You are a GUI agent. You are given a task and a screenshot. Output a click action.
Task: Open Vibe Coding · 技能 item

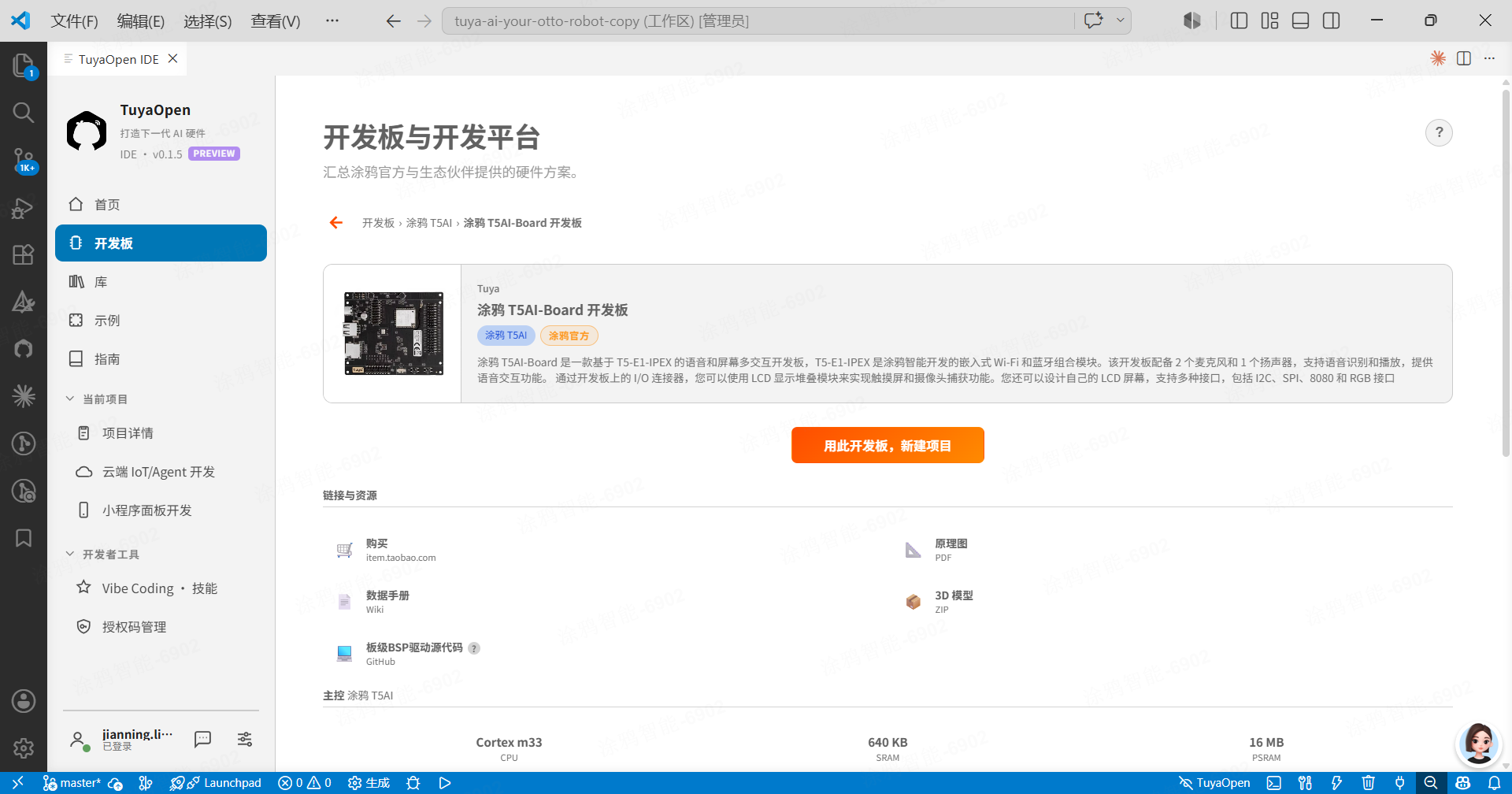pyautogui.click(x=161, y=588)
